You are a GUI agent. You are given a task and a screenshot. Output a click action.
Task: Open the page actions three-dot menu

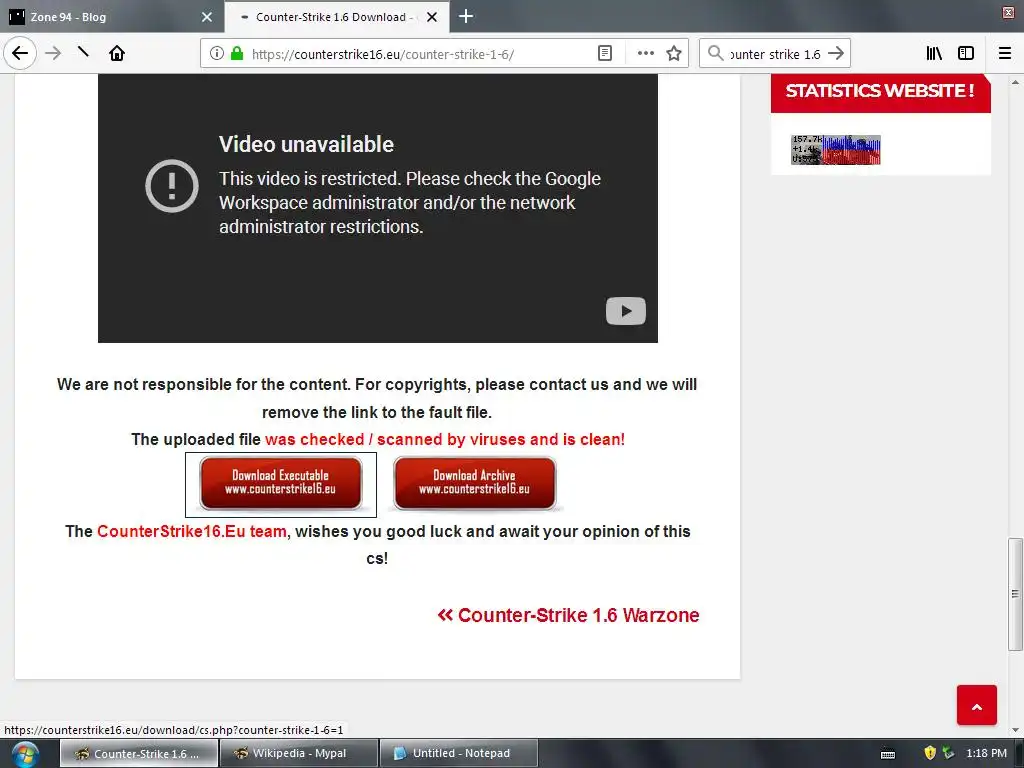(x=645, y=53)
